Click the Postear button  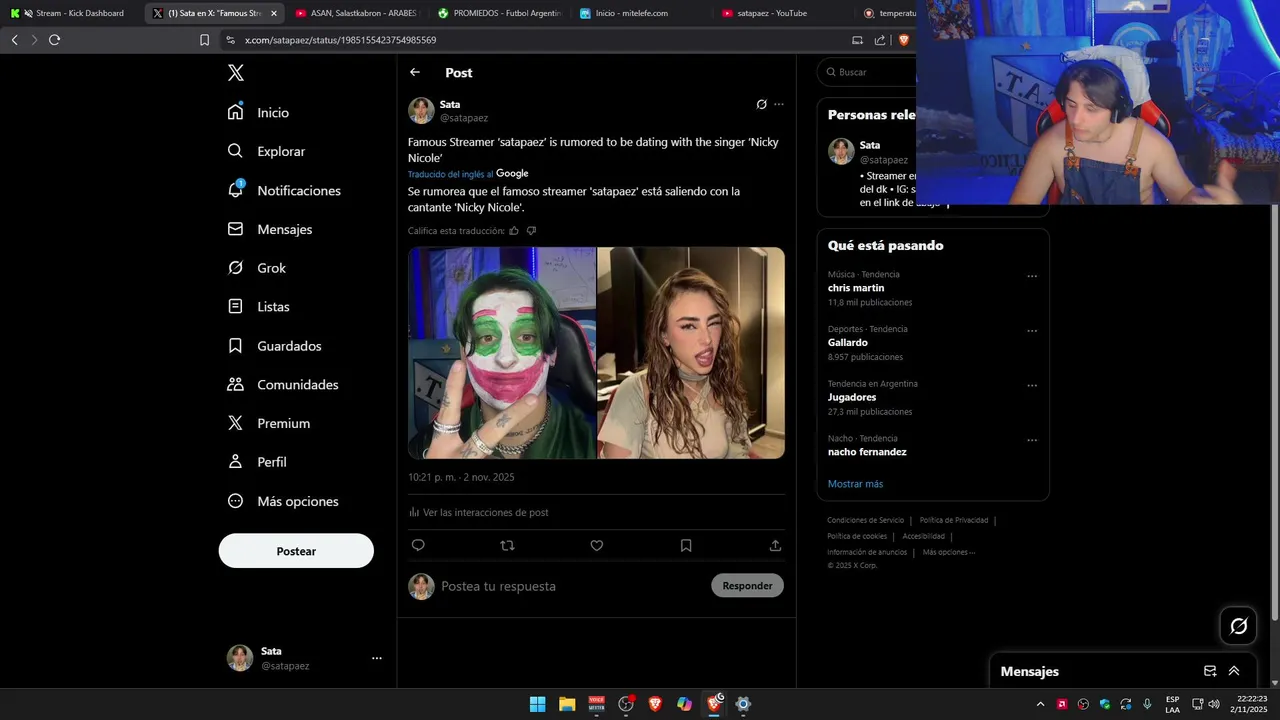tap(296, 551)
